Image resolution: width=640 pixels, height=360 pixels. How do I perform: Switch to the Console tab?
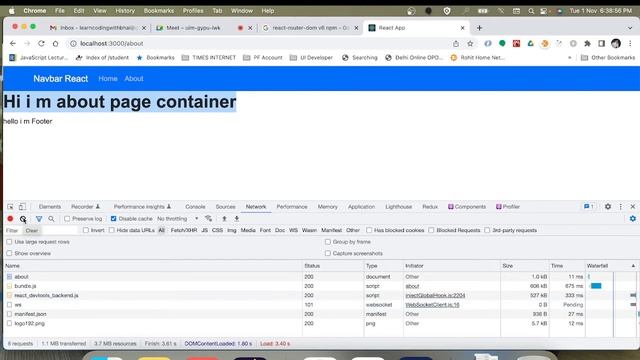click(195, 207)
